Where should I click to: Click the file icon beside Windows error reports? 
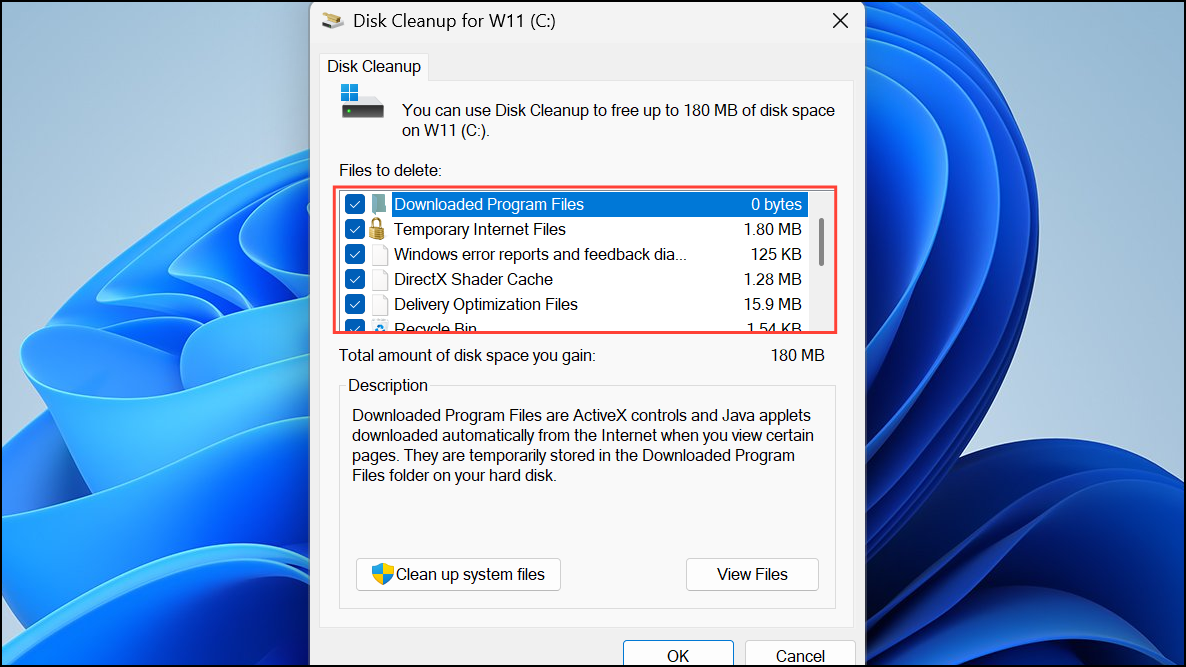click(x=378, y=253)
